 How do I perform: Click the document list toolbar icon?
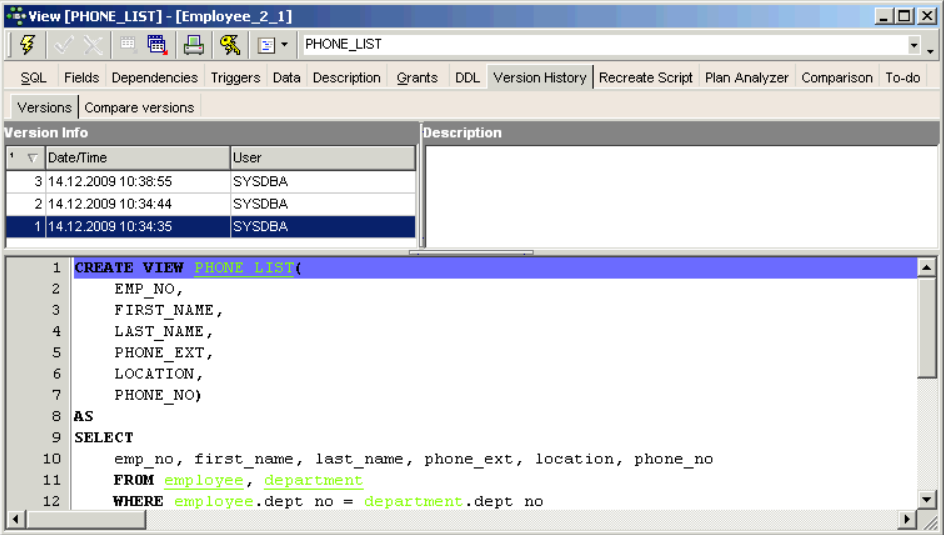click(x=266, y=45)
